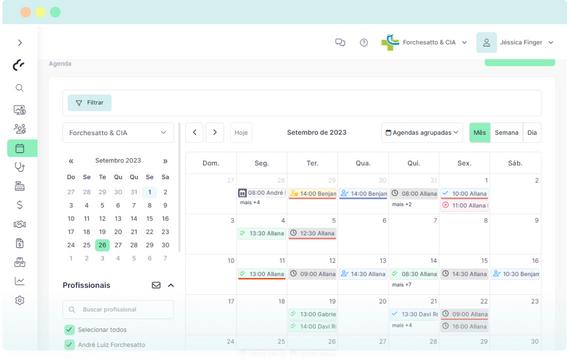Click the Hoje button
569x362 pixels.
tap(241, 133)
